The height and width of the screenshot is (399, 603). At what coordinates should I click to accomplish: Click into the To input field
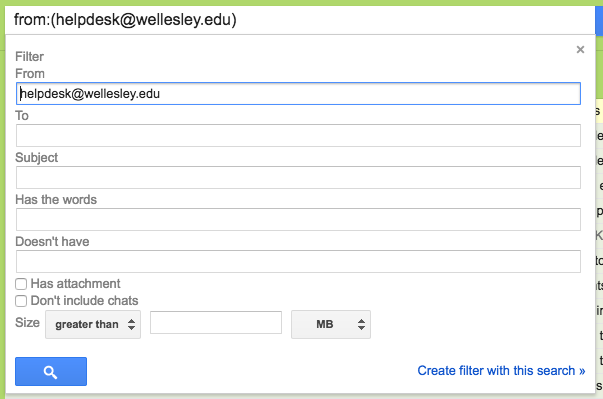[x=298, y=135]
